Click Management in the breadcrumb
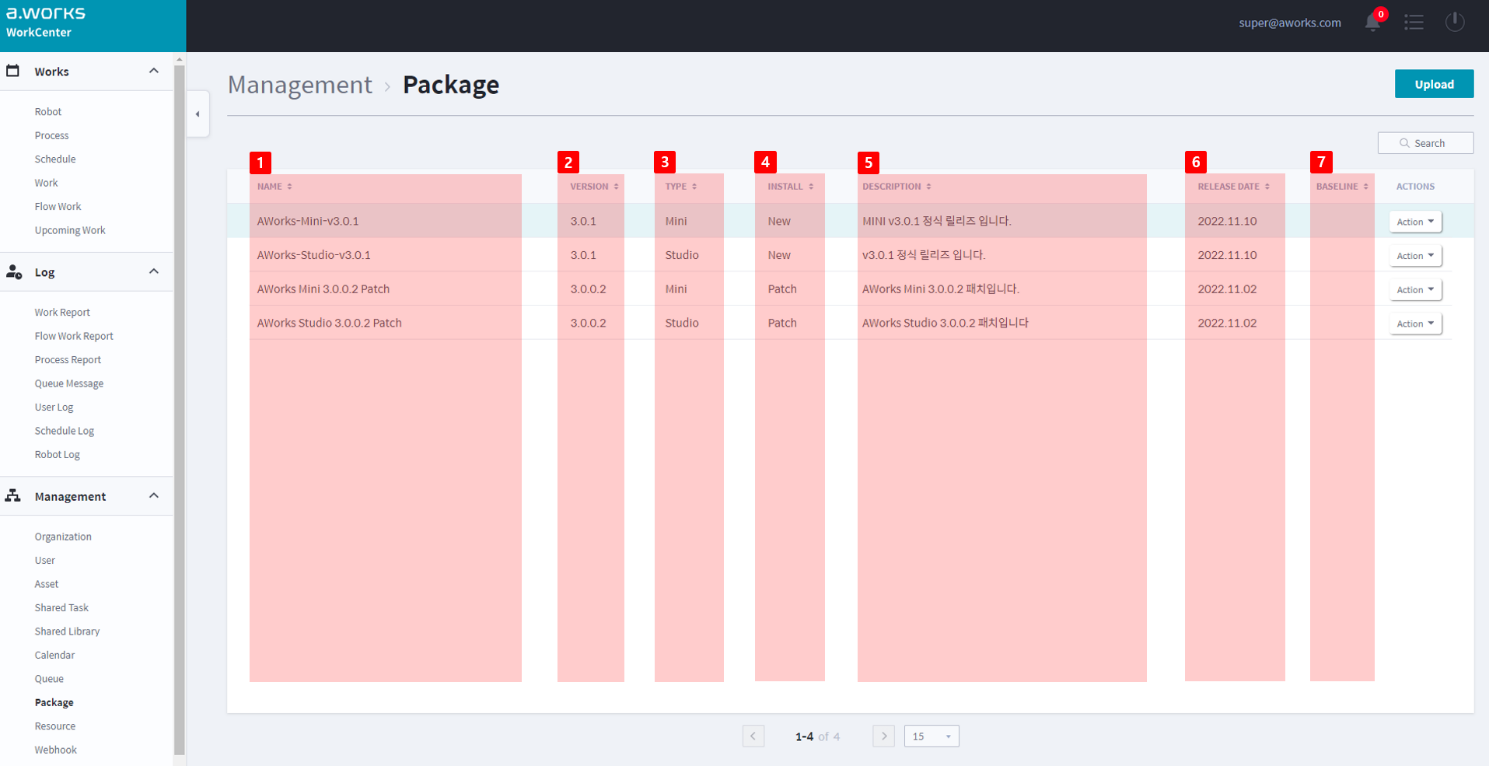 300,85
